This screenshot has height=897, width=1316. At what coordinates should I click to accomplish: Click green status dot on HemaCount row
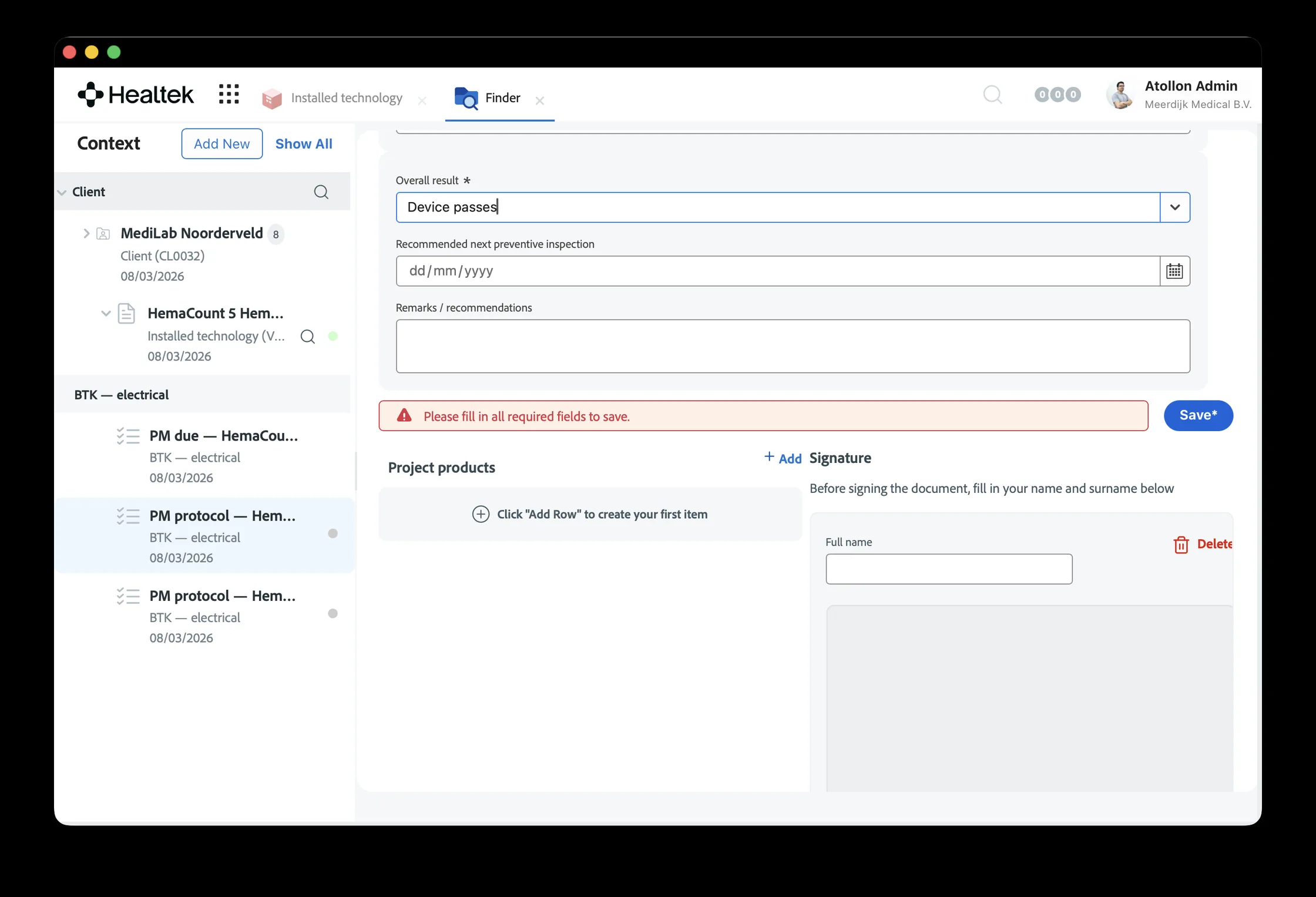[333, 336]
